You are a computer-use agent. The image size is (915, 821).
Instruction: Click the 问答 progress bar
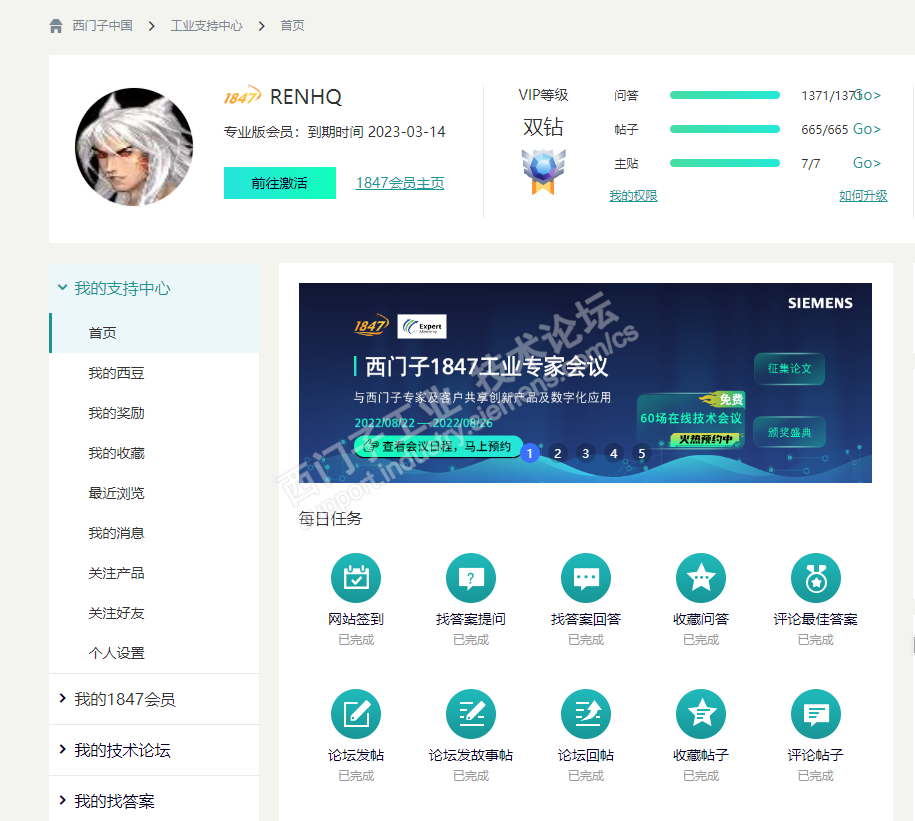pyautogui.click(x=725, y=95)
